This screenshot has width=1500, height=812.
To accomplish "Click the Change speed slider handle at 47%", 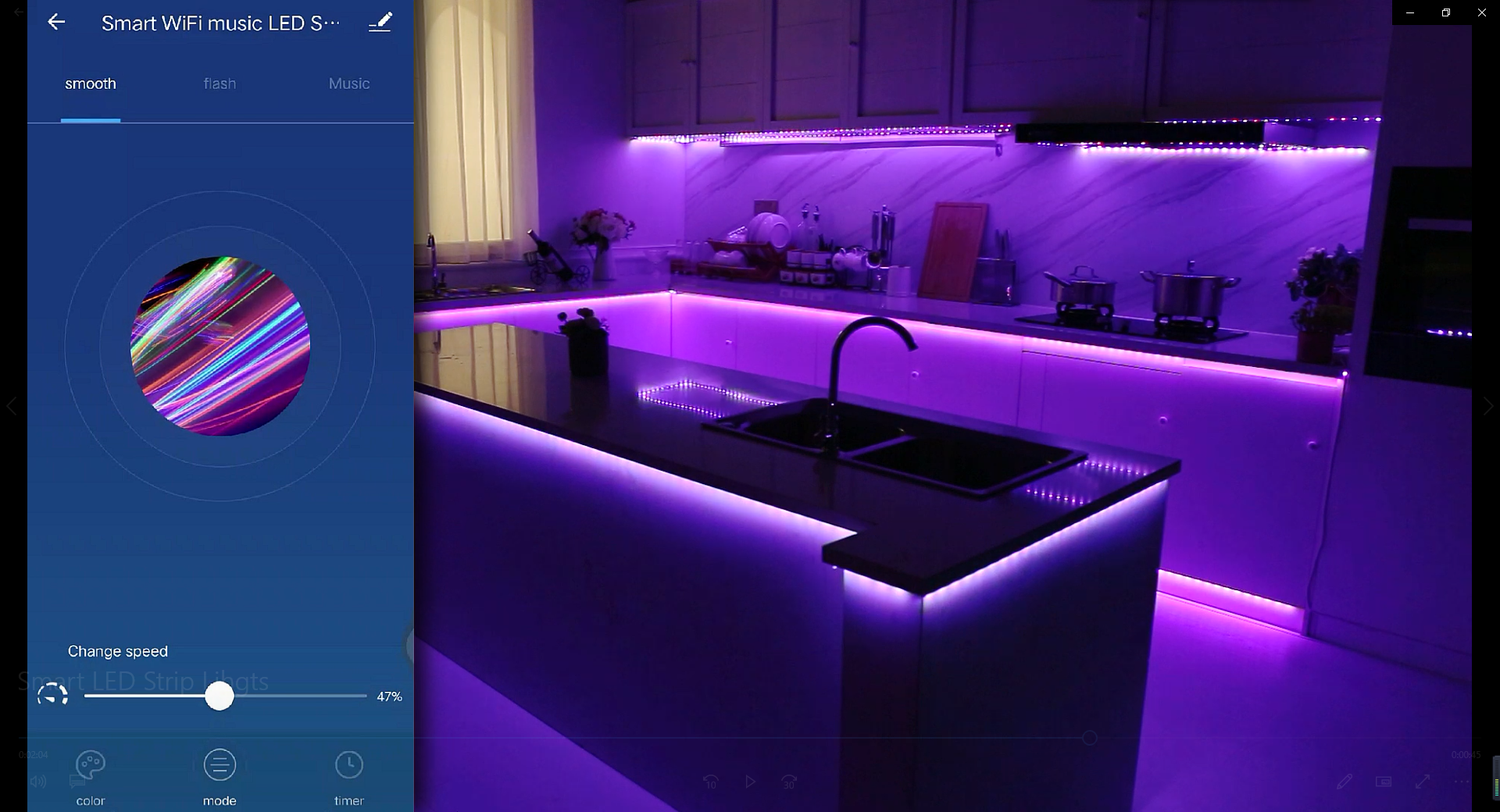I will click(x=220, y=697).
